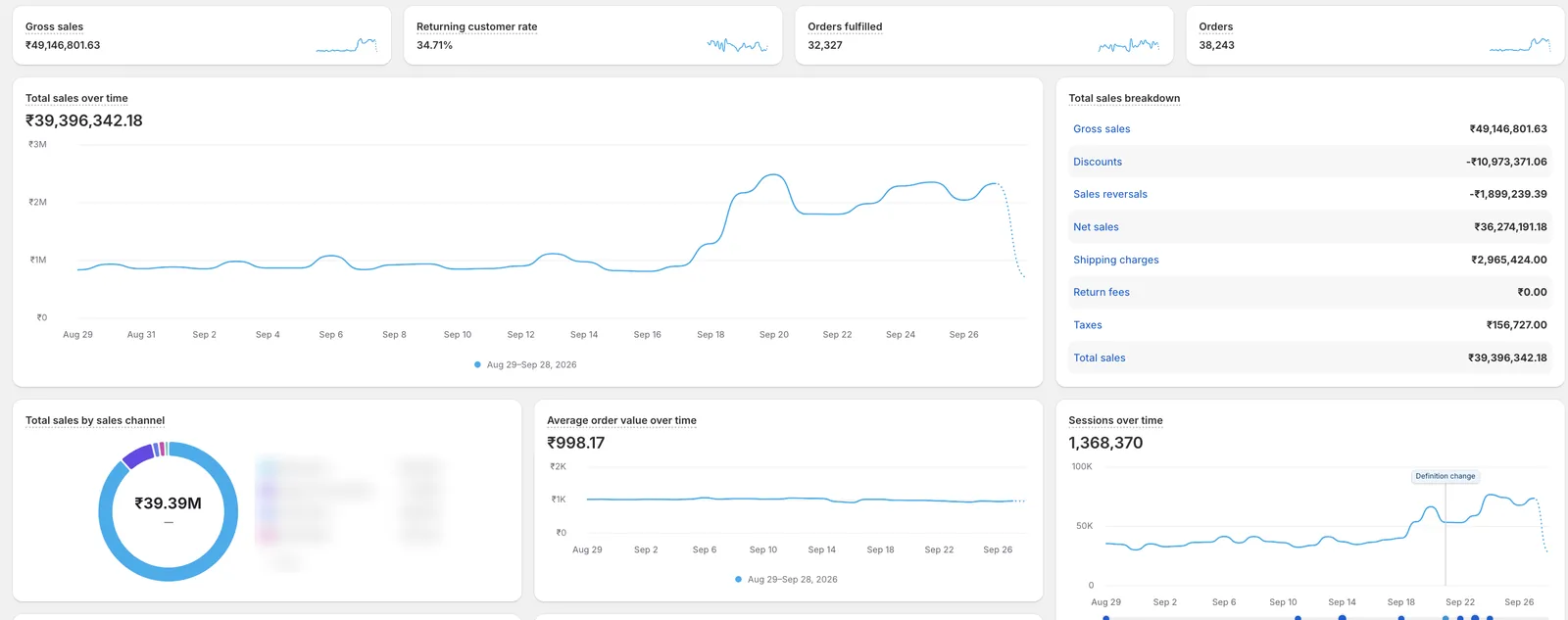
Task: Open Average order value over time report
Action: pos(621,420)
